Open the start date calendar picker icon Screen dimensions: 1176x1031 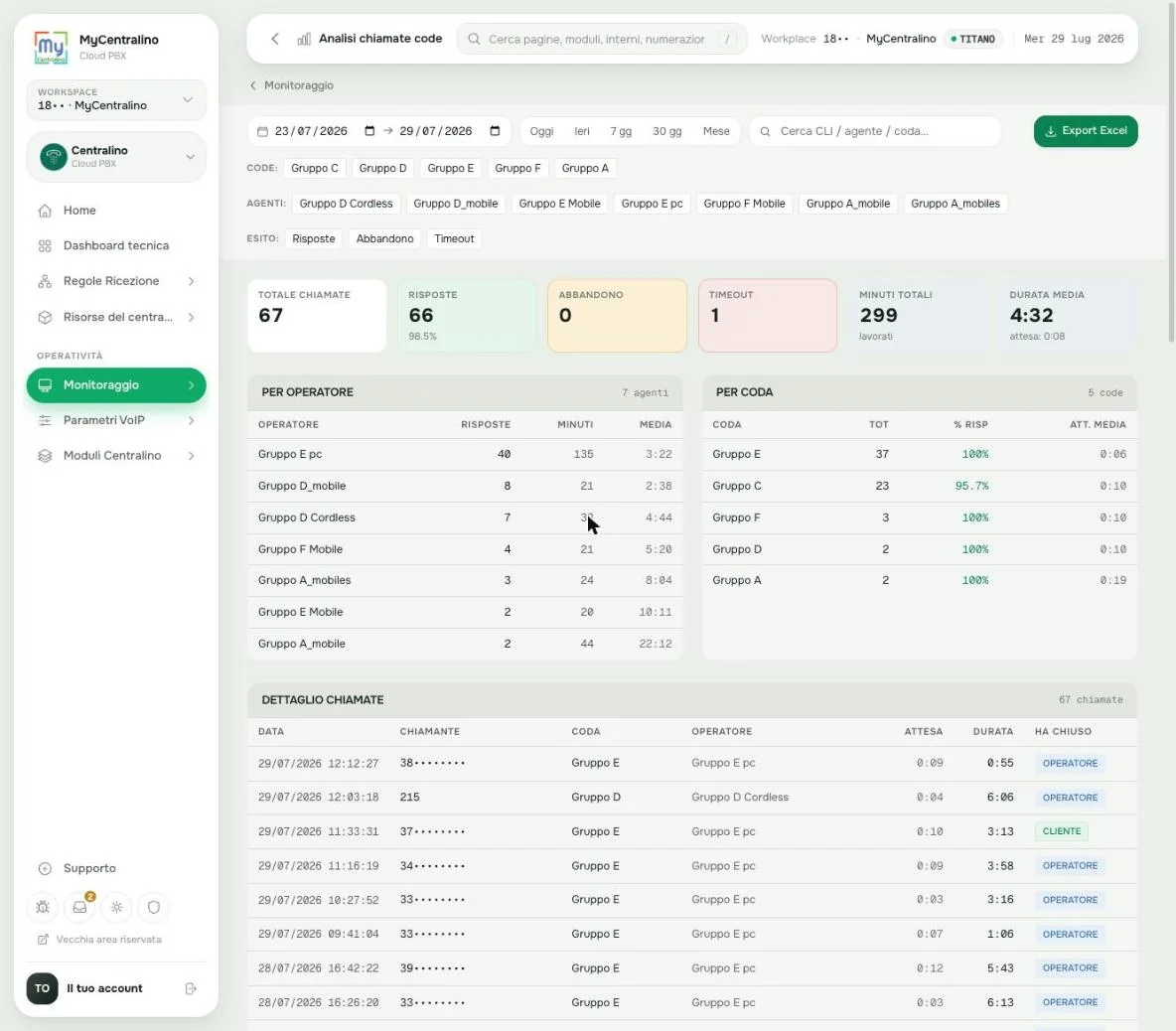(x=369, y=131)
